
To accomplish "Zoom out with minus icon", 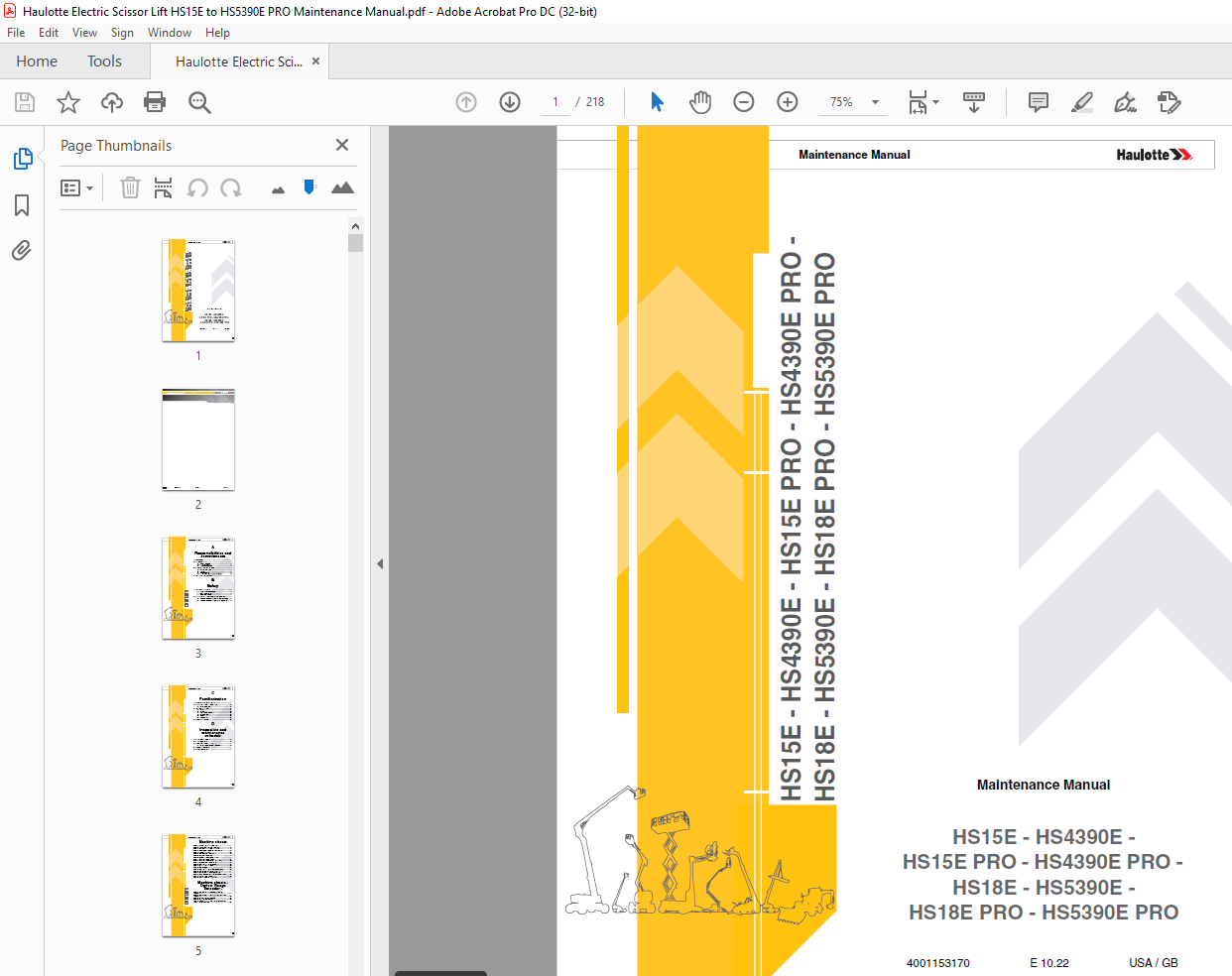I will click(744, 102).
